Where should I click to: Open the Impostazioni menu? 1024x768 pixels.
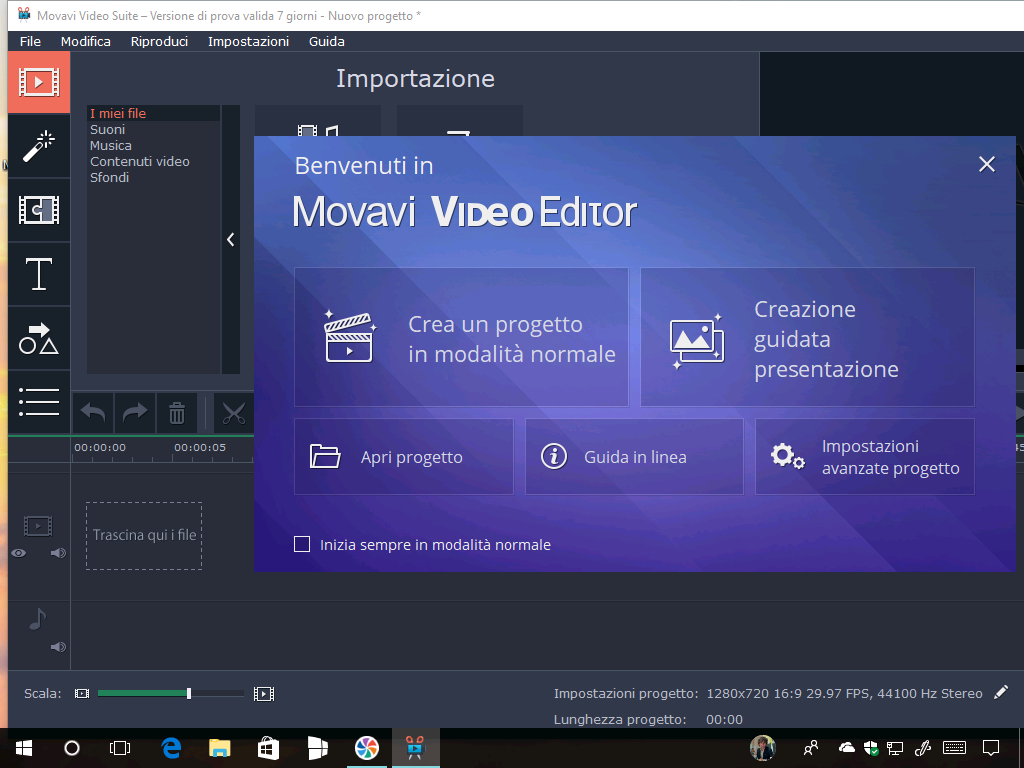click(248, 41)
